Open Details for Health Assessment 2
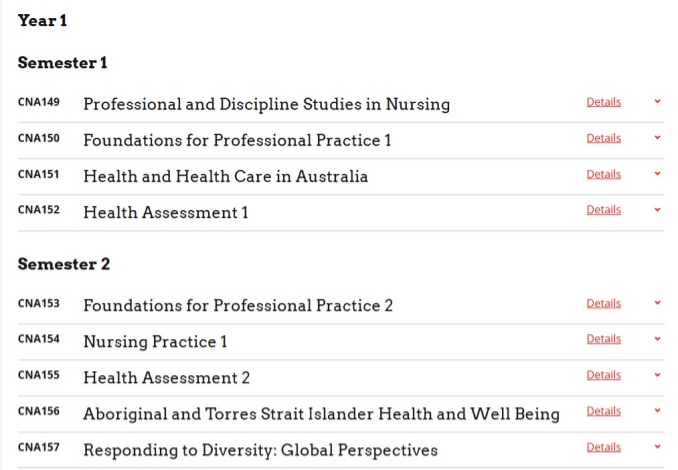The width and height of the screenshot is (678, 470). [x=603, y=375]
